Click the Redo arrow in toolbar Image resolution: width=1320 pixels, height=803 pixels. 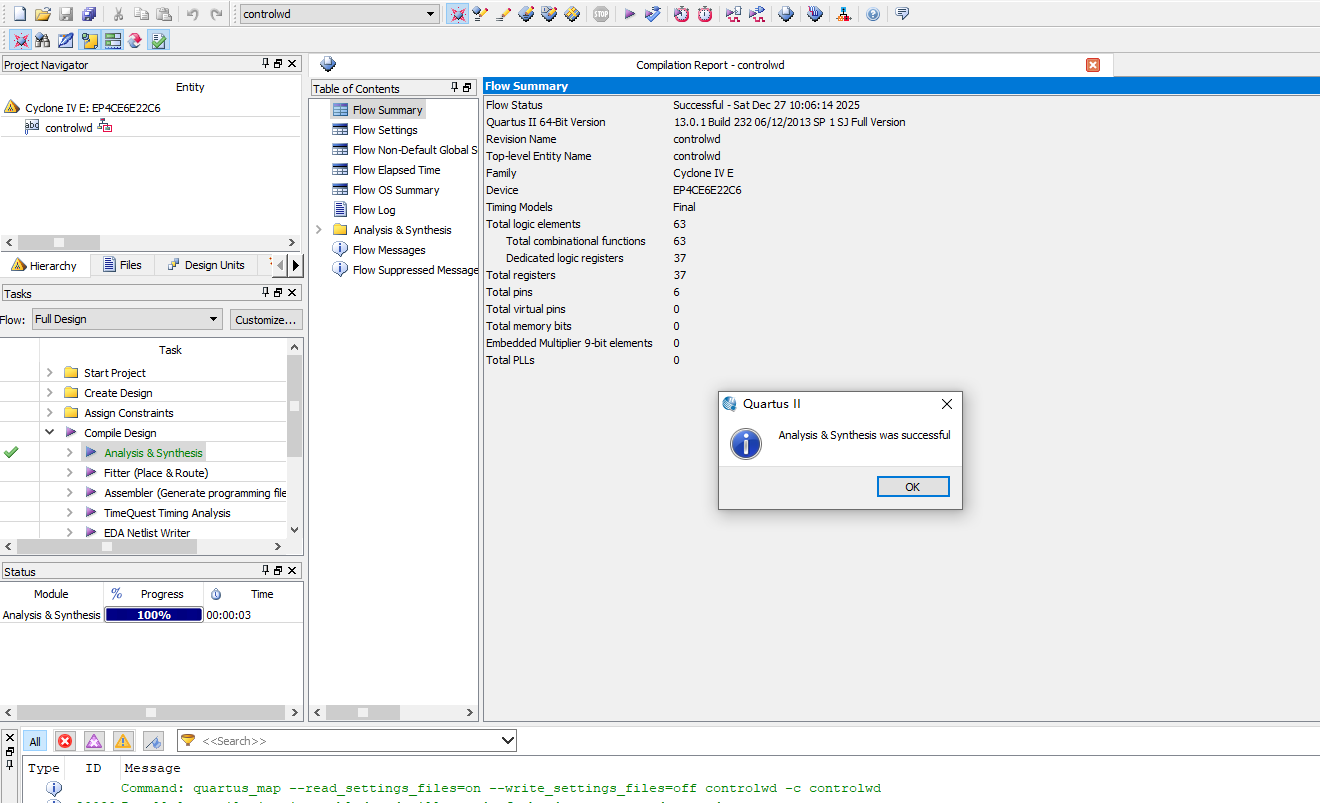(216, 14)
